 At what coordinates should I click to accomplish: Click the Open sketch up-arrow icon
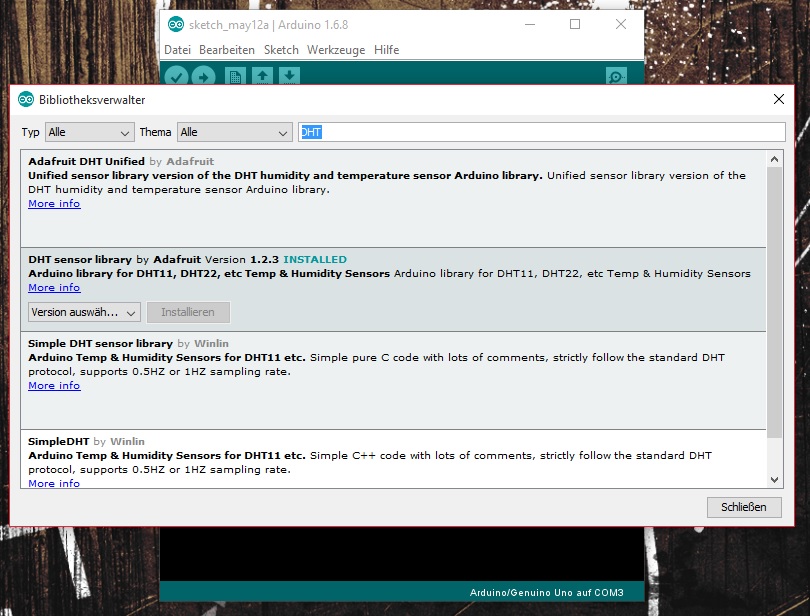tap(262, 76)
